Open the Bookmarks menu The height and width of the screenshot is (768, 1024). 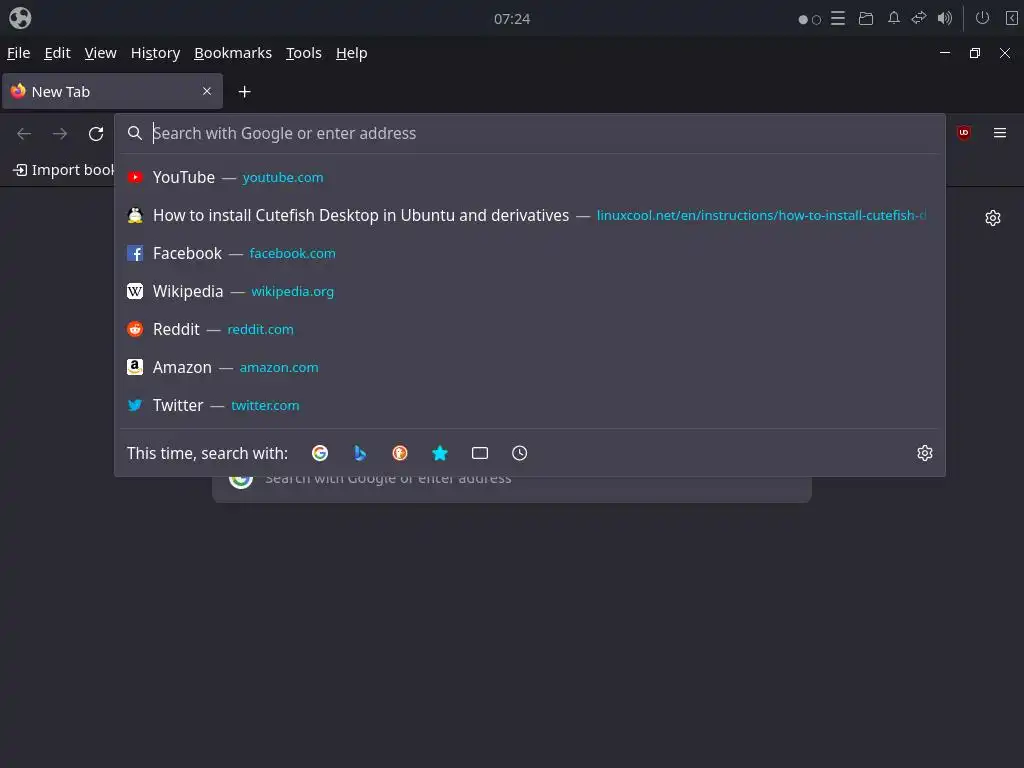tap(233, 53)
